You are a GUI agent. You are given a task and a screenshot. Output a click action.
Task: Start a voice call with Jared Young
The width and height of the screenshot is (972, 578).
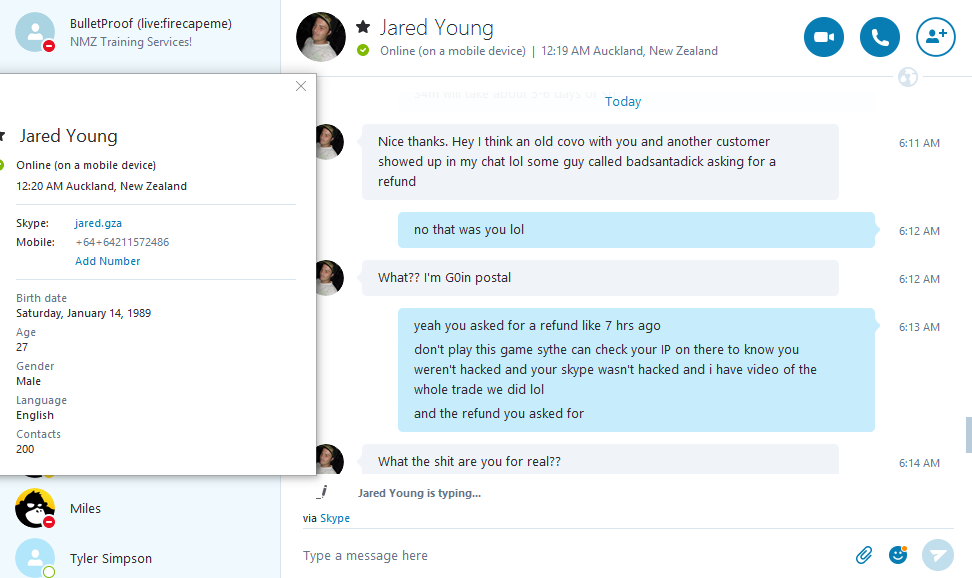point(879,37)
